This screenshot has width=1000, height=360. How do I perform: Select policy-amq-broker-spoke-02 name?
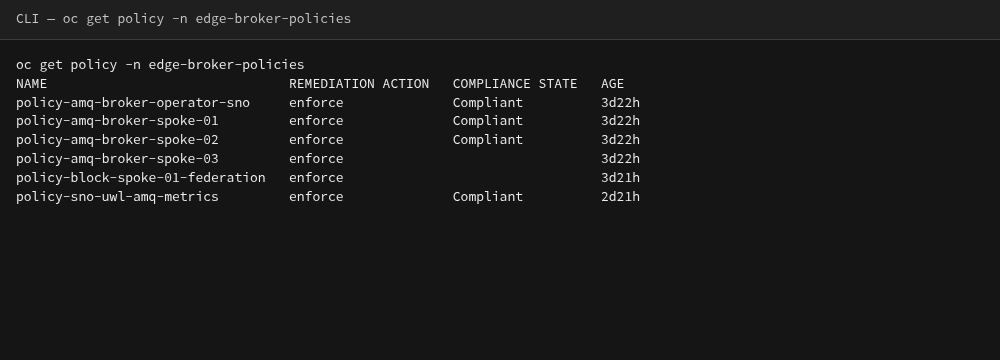[117, 140]
